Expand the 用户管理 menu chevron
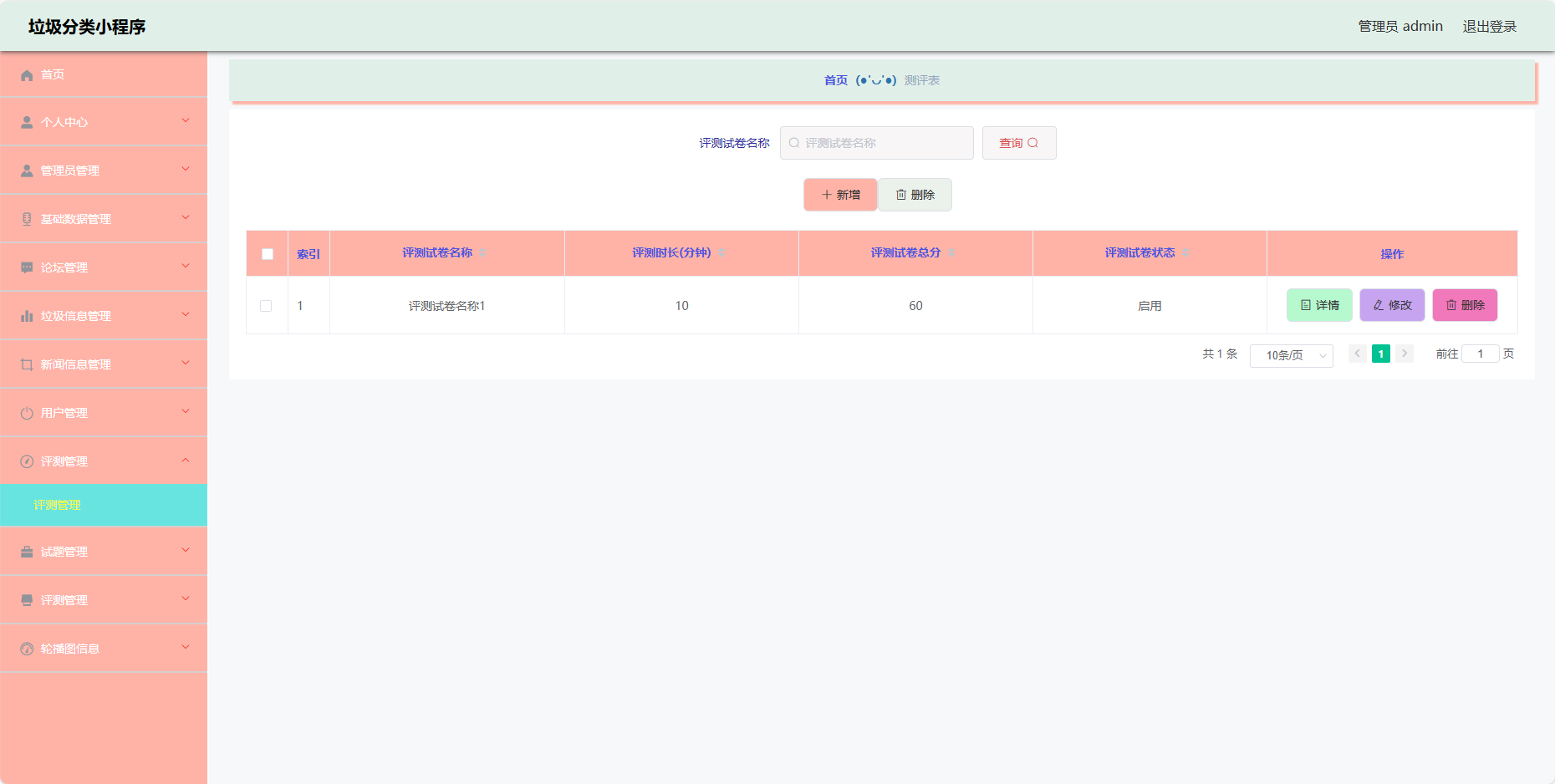 [x=186, y=412]
